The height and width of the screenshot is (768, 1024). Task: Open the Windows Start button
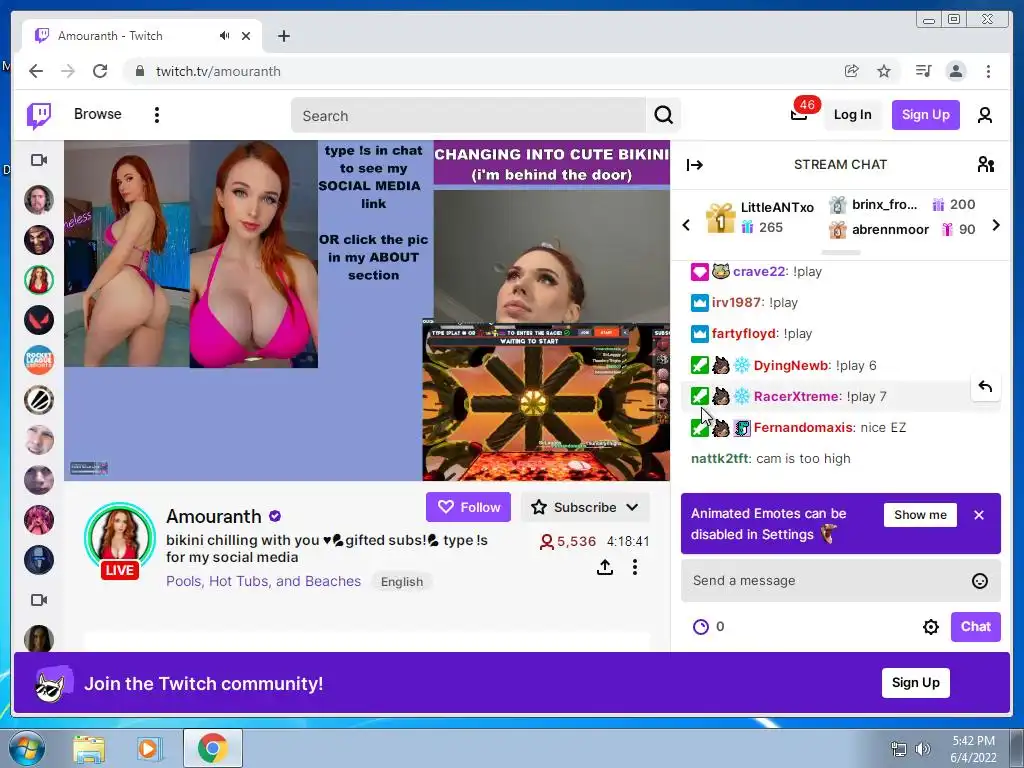tap(26, 748)
